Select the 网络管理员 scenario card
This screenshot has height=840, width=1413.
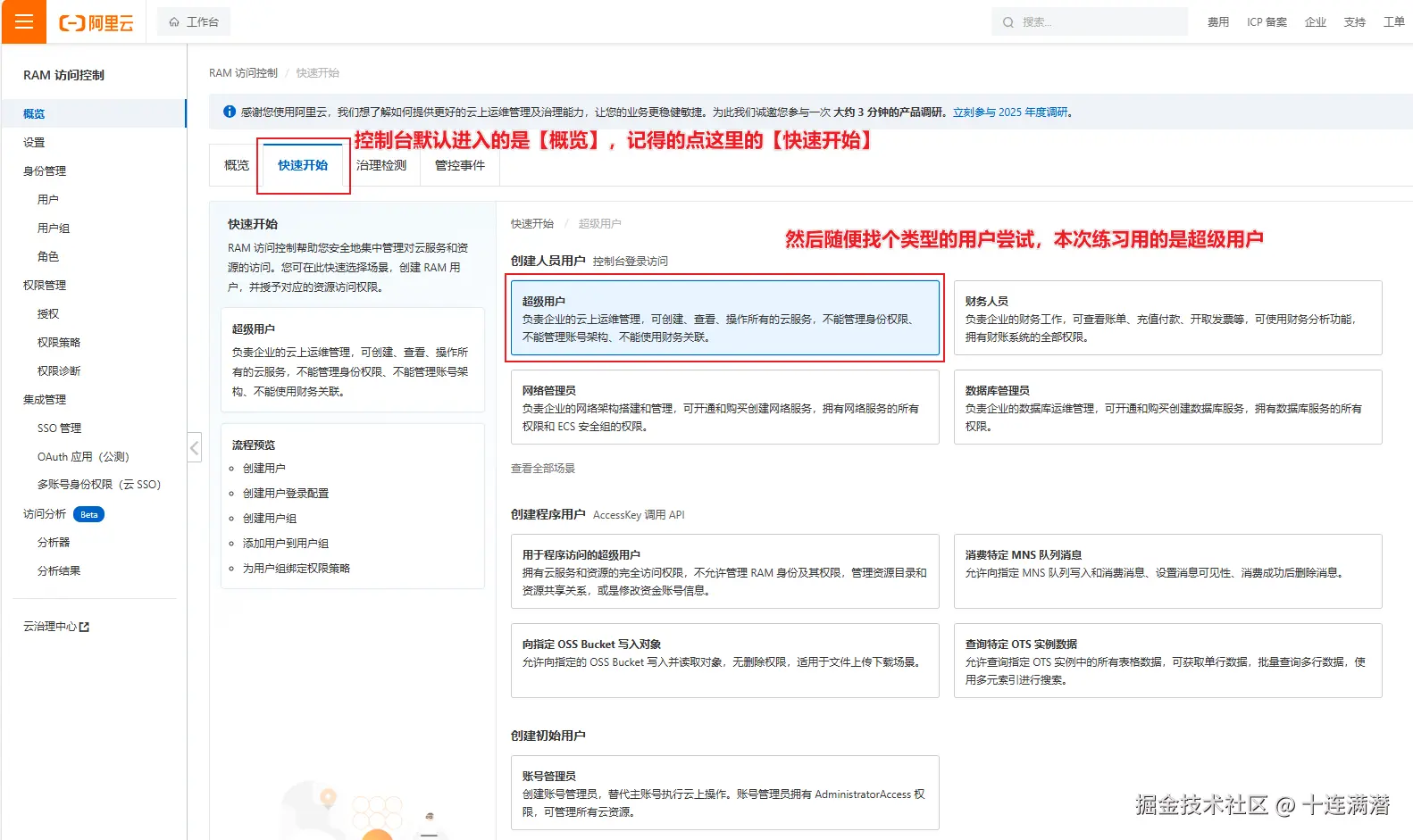[725, 407]
